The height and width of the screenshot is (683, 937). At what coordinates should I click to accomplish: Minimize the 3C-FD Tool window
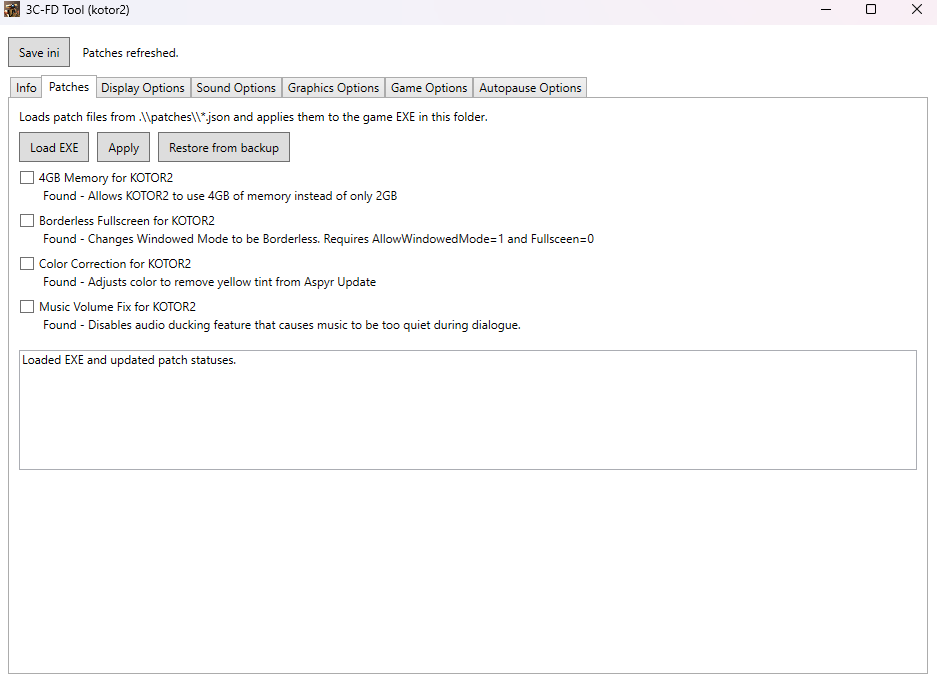[x=826, y=10]
